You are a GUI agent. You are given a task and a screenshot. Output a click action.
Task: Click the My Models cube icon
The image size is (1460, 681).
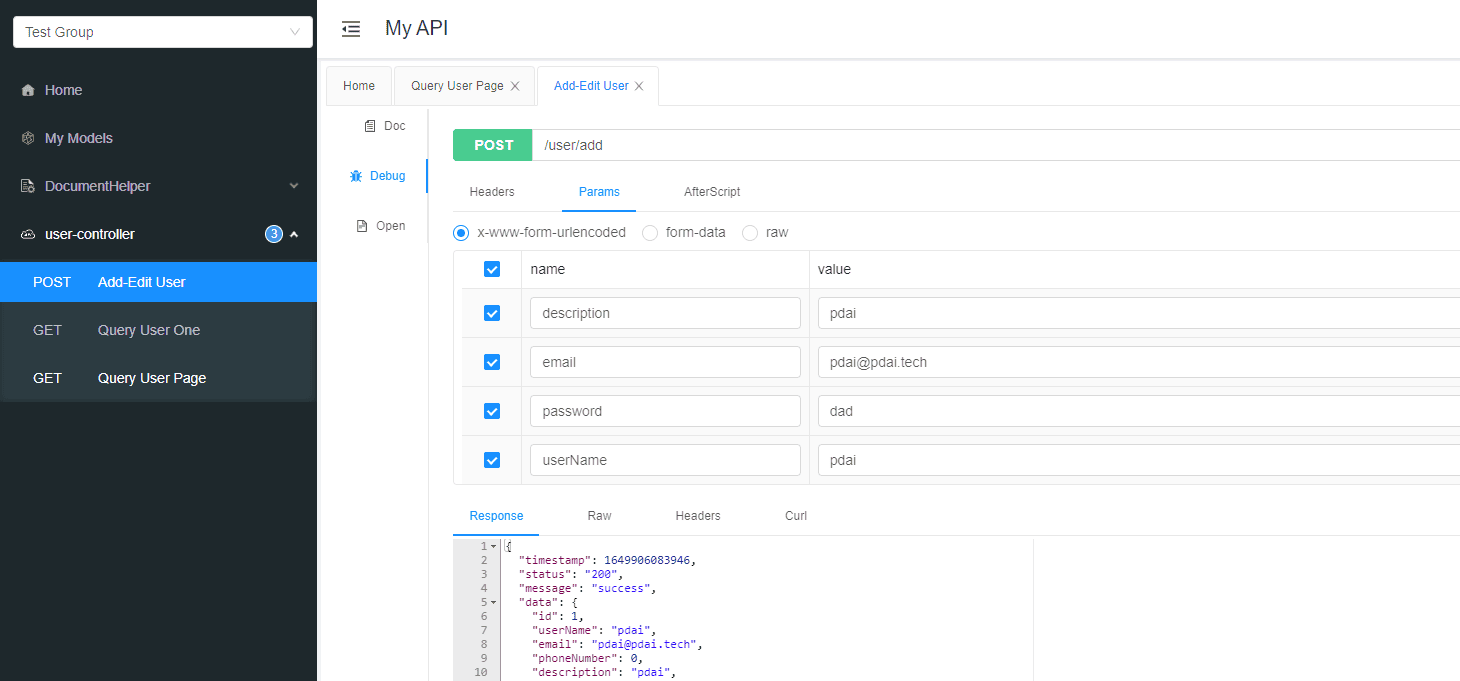click(x=28, y=138)
